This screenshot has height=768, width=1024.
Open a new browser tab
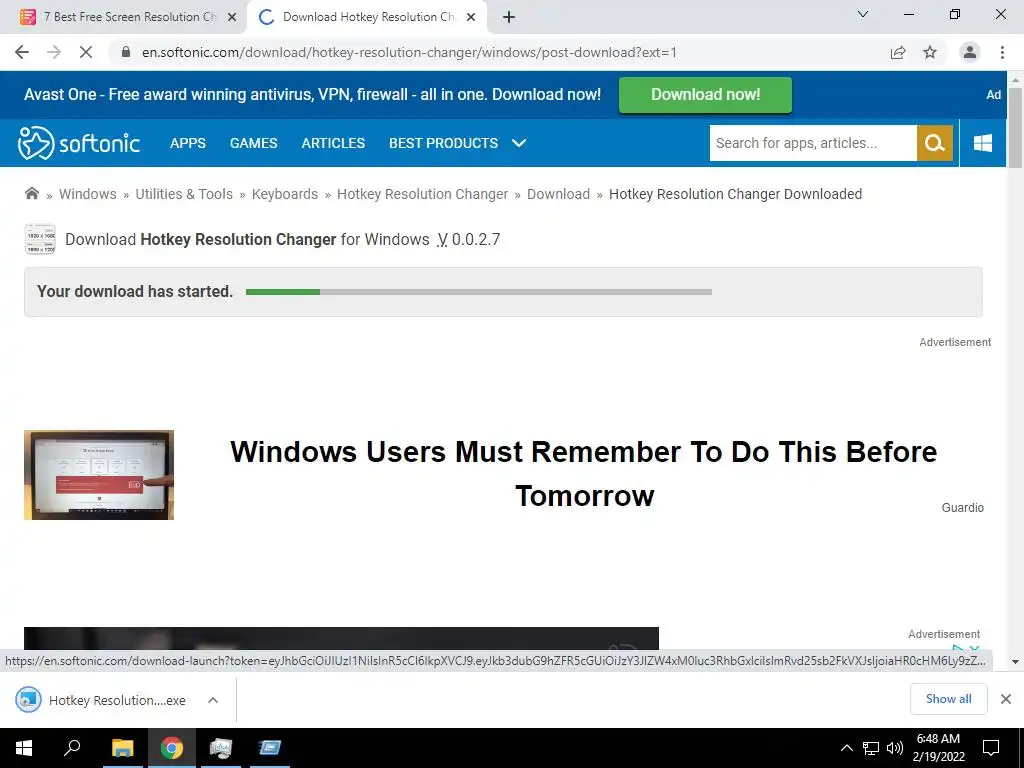[x=509, y=17]
